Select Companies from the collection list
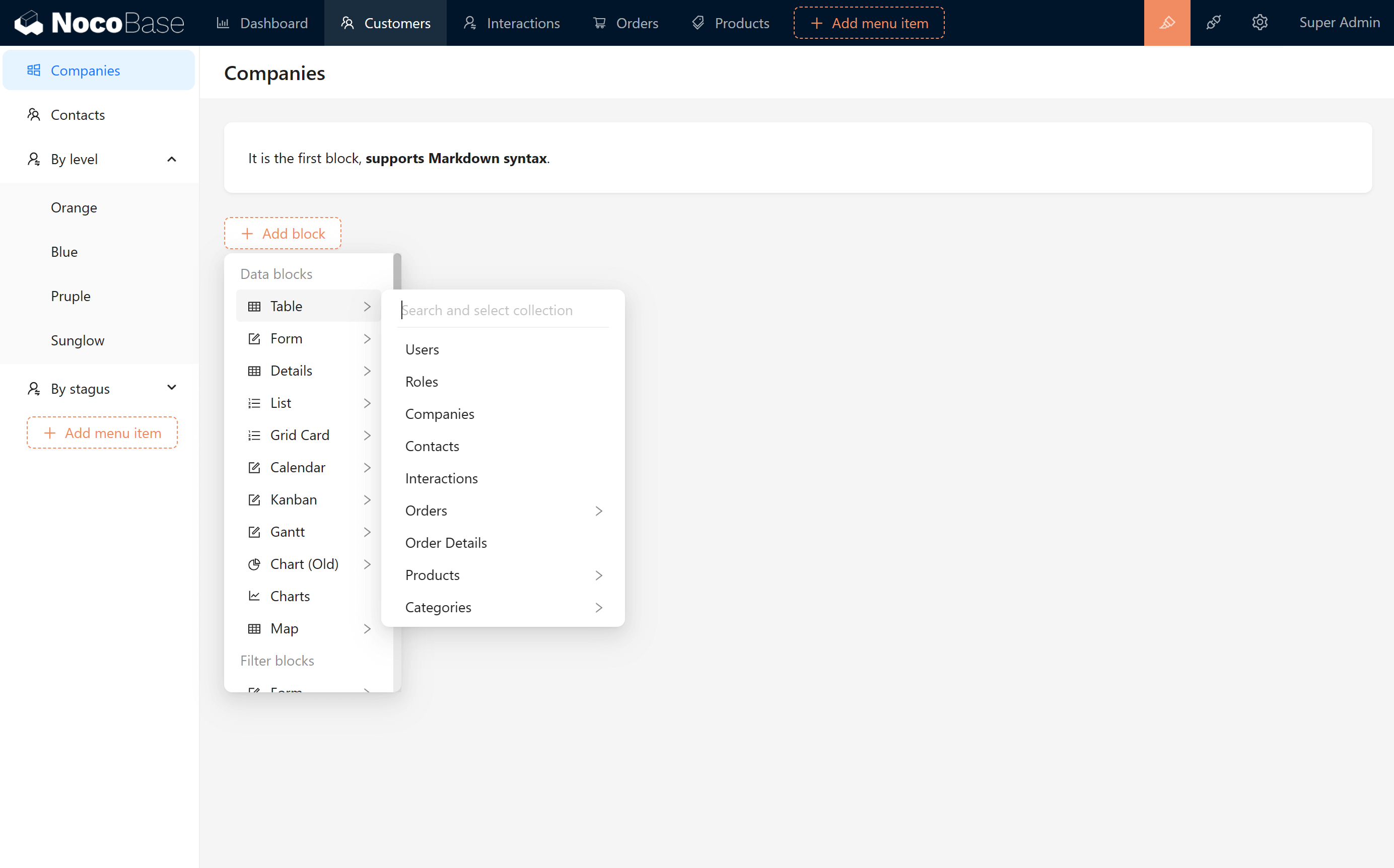This screenshot has height=868, width=1394. click(439, 414)
